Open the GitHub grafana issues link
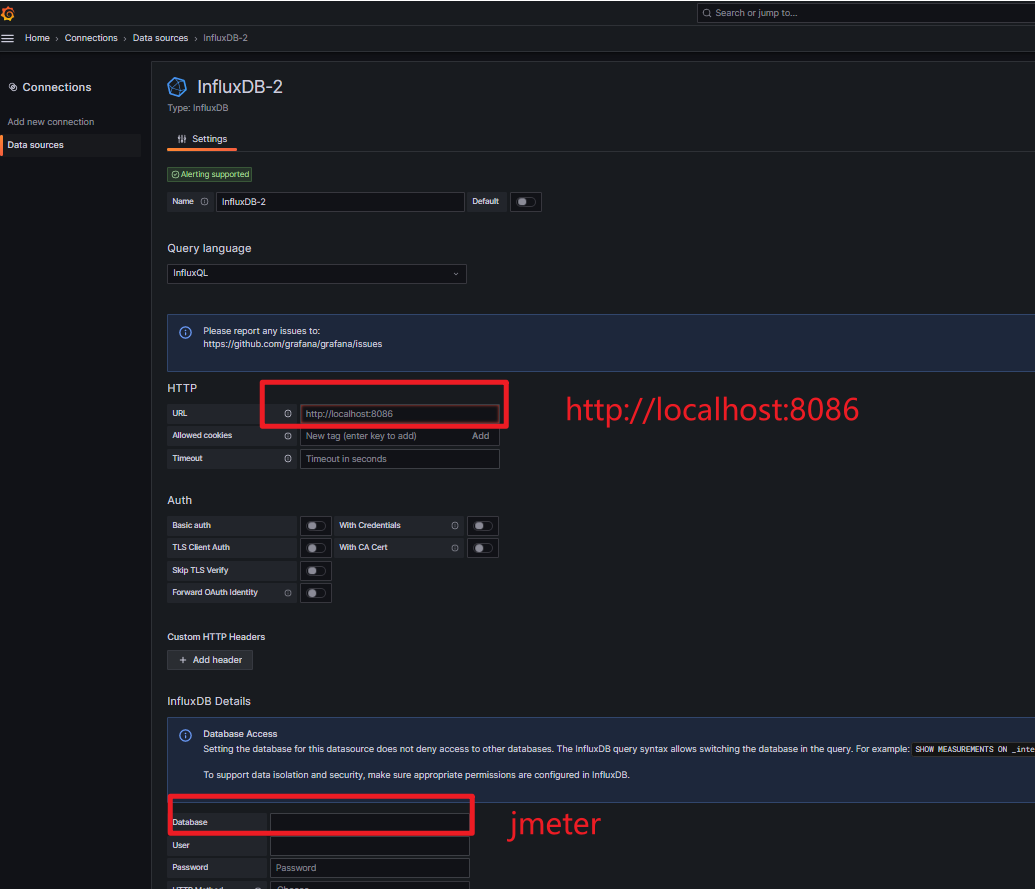This screenshot has height=889, width=1035. [x=292, y=344]
